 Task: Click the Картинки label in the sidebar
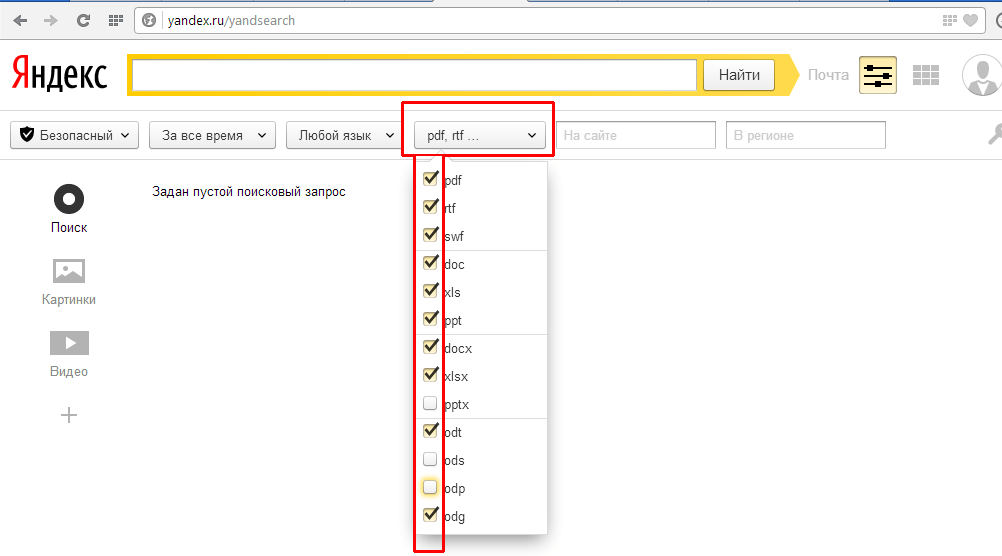69,299
